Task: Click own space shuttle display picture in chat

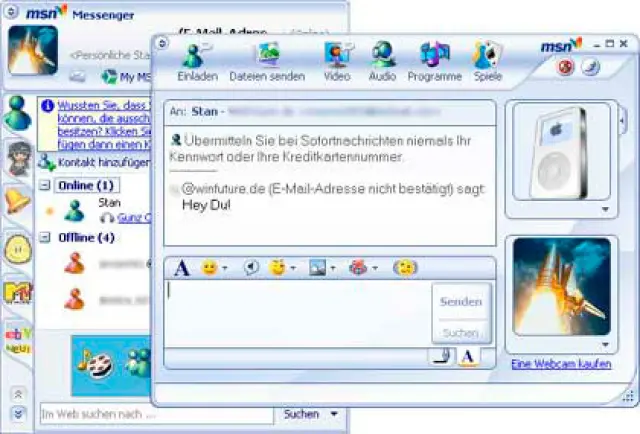Action: (x=562, y=287)
